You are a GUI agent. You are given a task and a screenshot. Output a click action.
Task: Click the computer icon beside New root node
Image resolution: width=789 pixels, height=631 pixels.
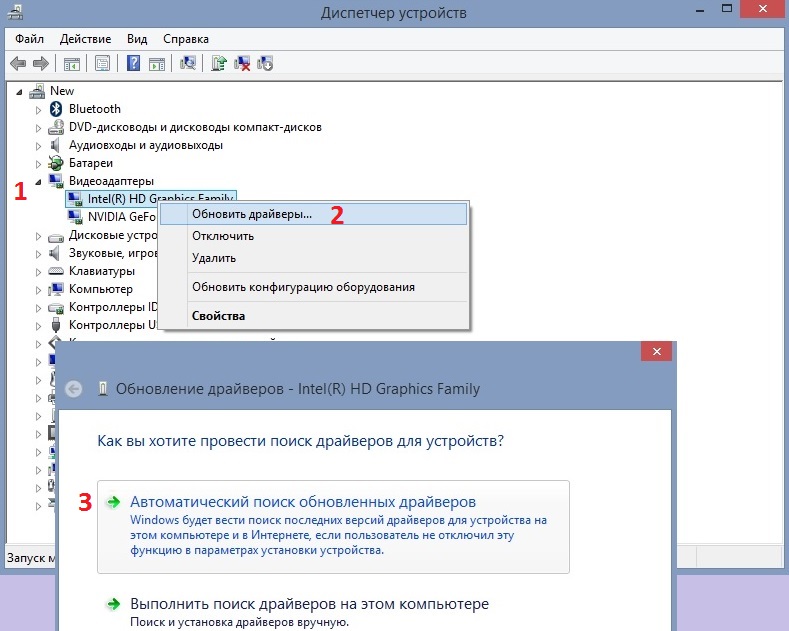coord(37,91)
